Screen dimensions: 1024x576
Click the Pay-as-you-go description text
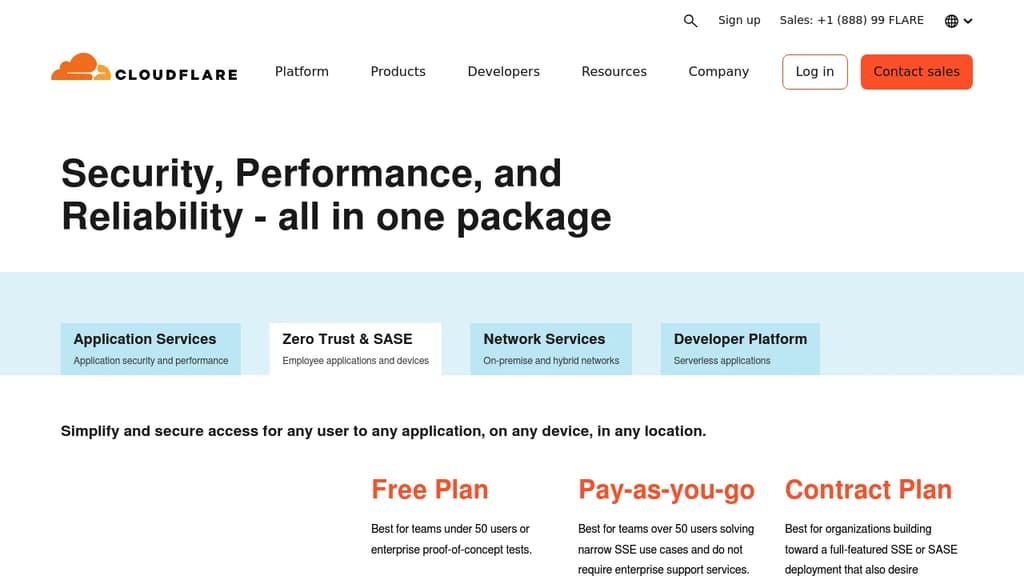point(665,549)
